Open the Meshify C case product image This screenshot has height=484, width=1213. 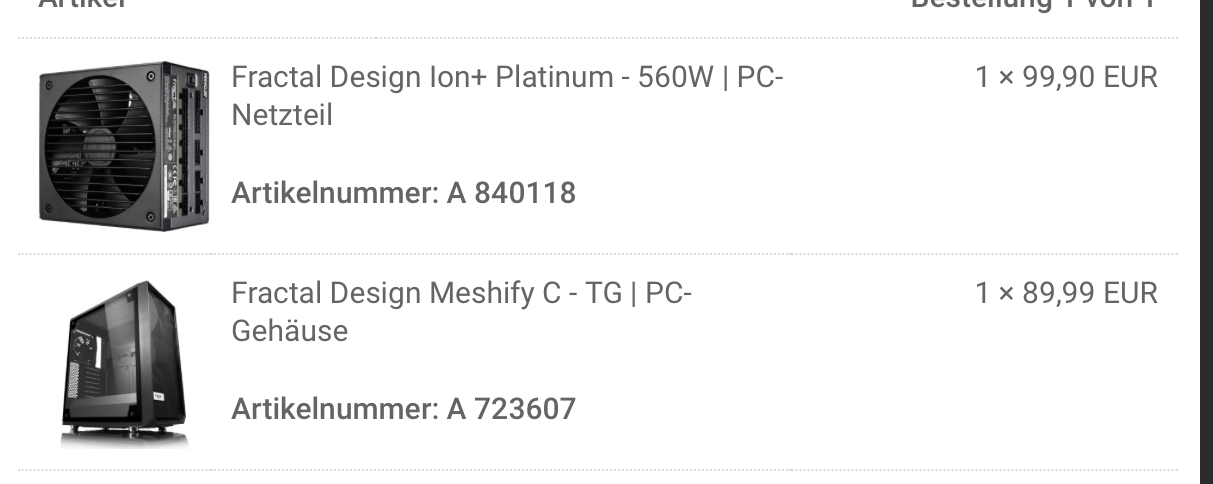click(124, 364)
